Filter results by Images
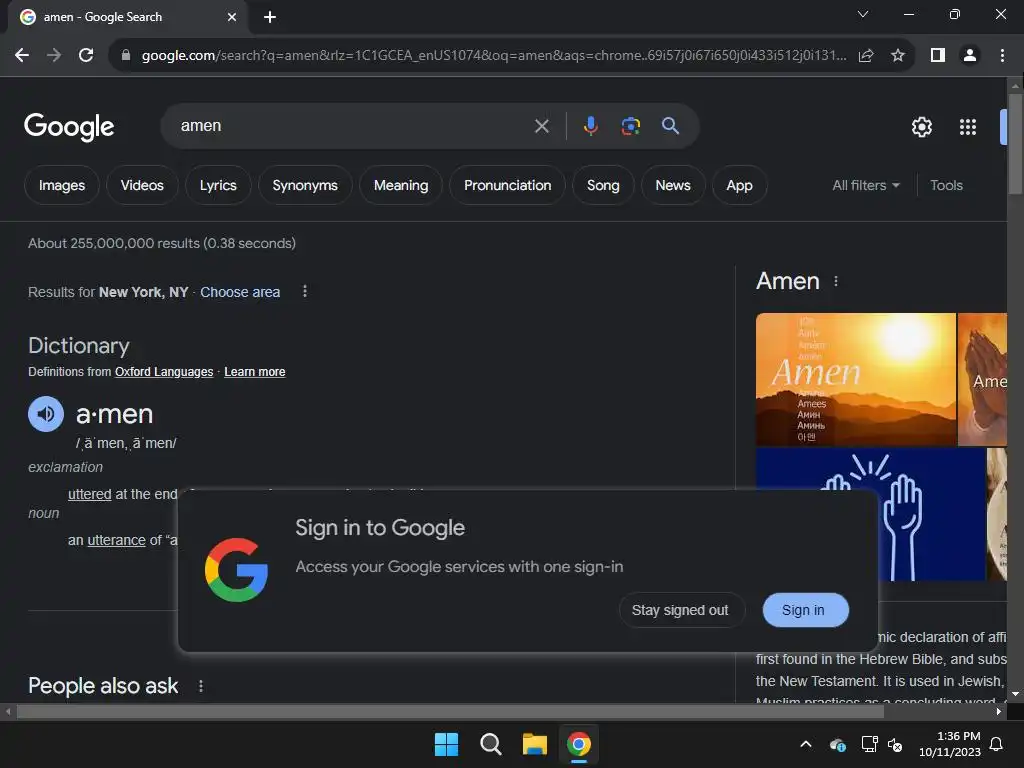The height and width of the screenshot is (768, 1024). pos(61,185)
